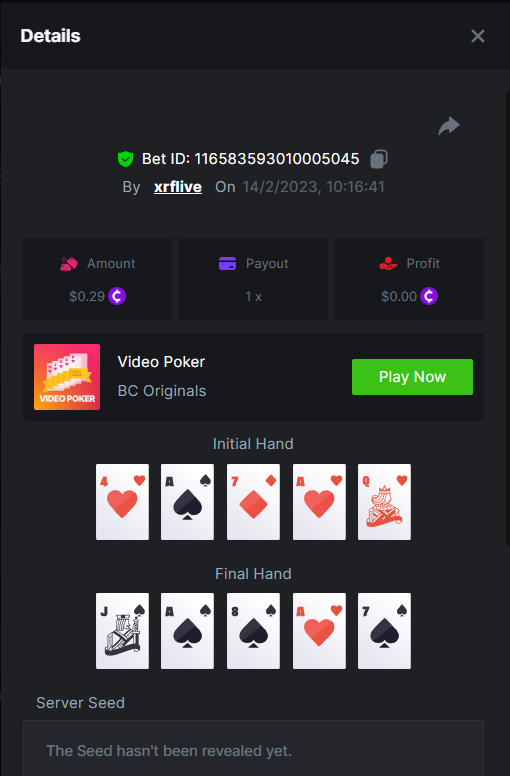The height and width of the screenshot is (776, 510).
Task: Select the 8 of spades final card
Action: point(253,630)
